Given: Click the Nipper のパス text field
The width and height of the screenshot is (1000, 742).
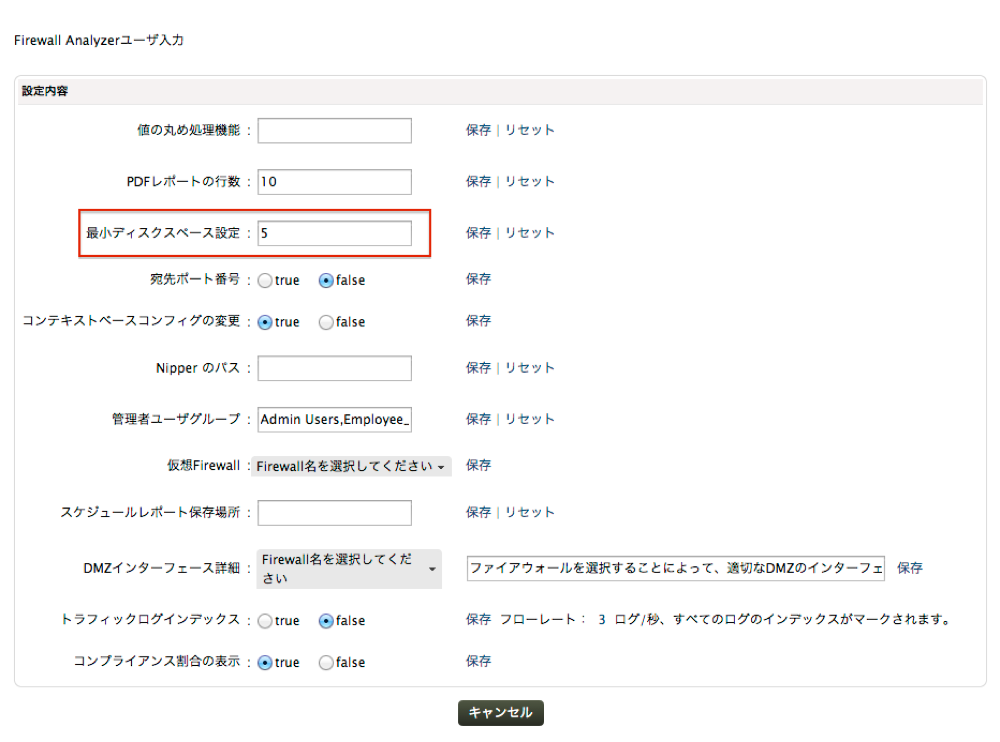Looking at the screenshot, I should (x=334, y=369).
